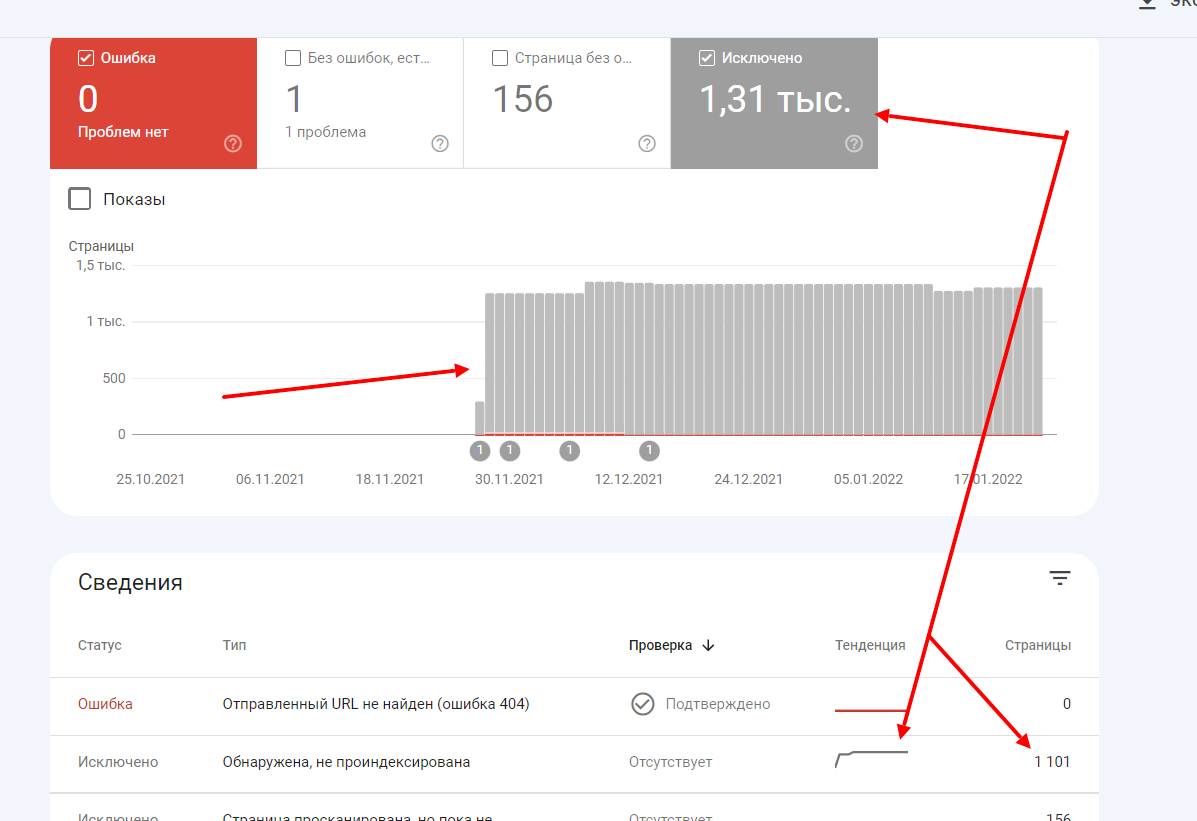
Task: Open help icon in the Без ошибок card
Action: point(440,144)
